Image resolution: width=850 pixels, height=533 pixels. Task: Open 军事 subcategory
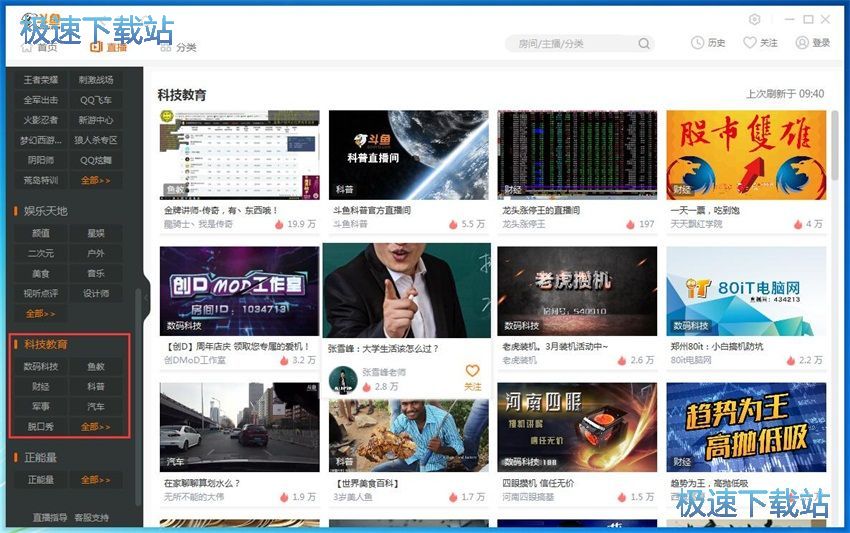(41, 407)
